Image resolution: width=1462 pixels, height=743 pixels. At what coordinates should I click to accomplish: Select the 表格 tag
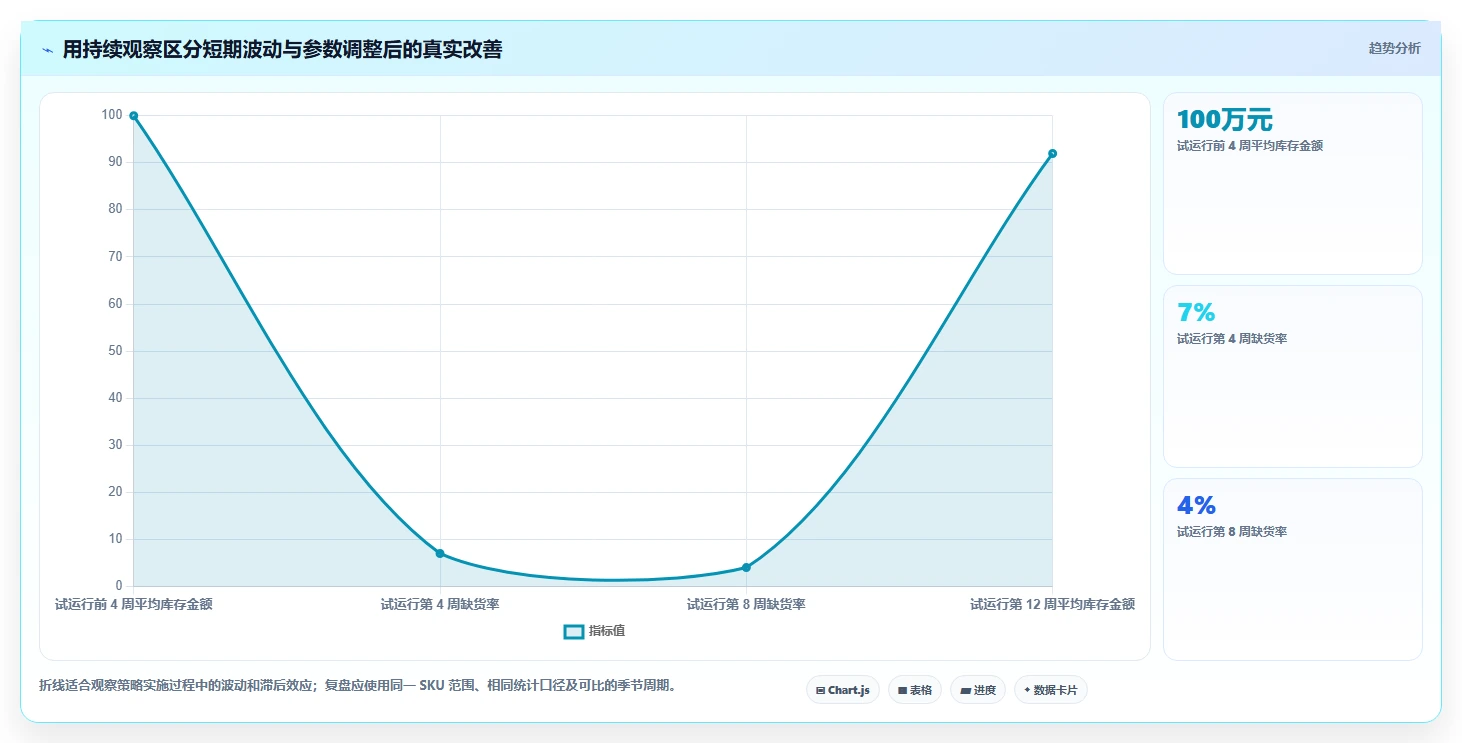pos(915,690)
